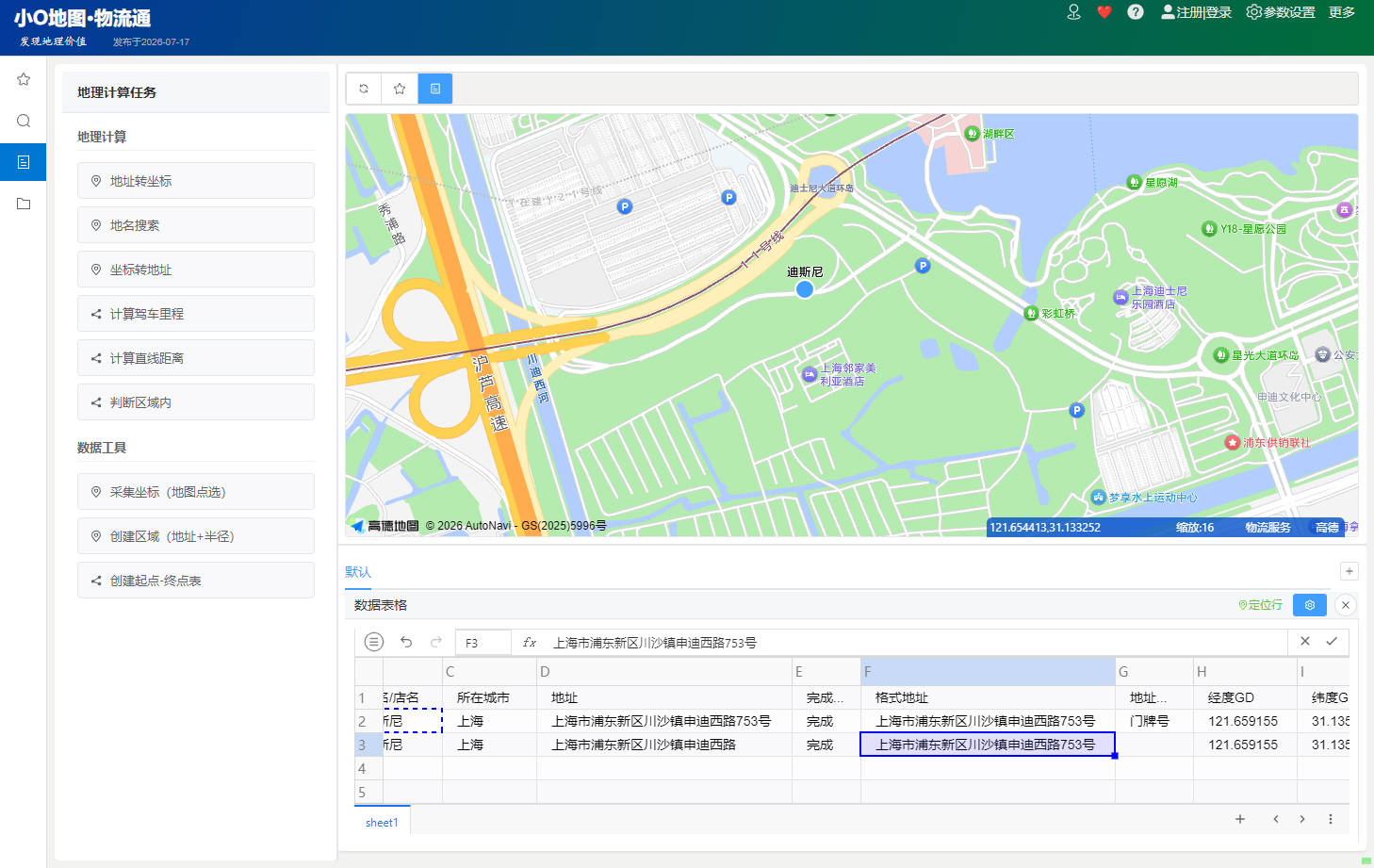Click cell 上海市浦东新区川沙镇申迪西路 in row 3
The image size is (1374, 868).
tap(664, 745)
